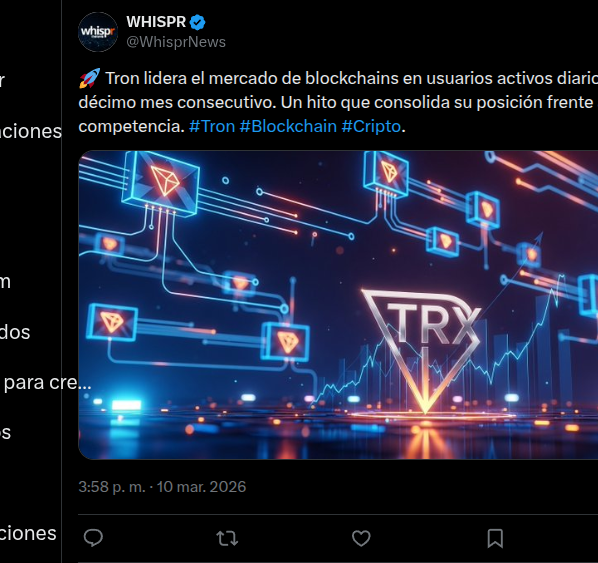Select the sidebar item ending in "dos"
The height and width of the screenshot is (563, 598).
click(15, 332)
